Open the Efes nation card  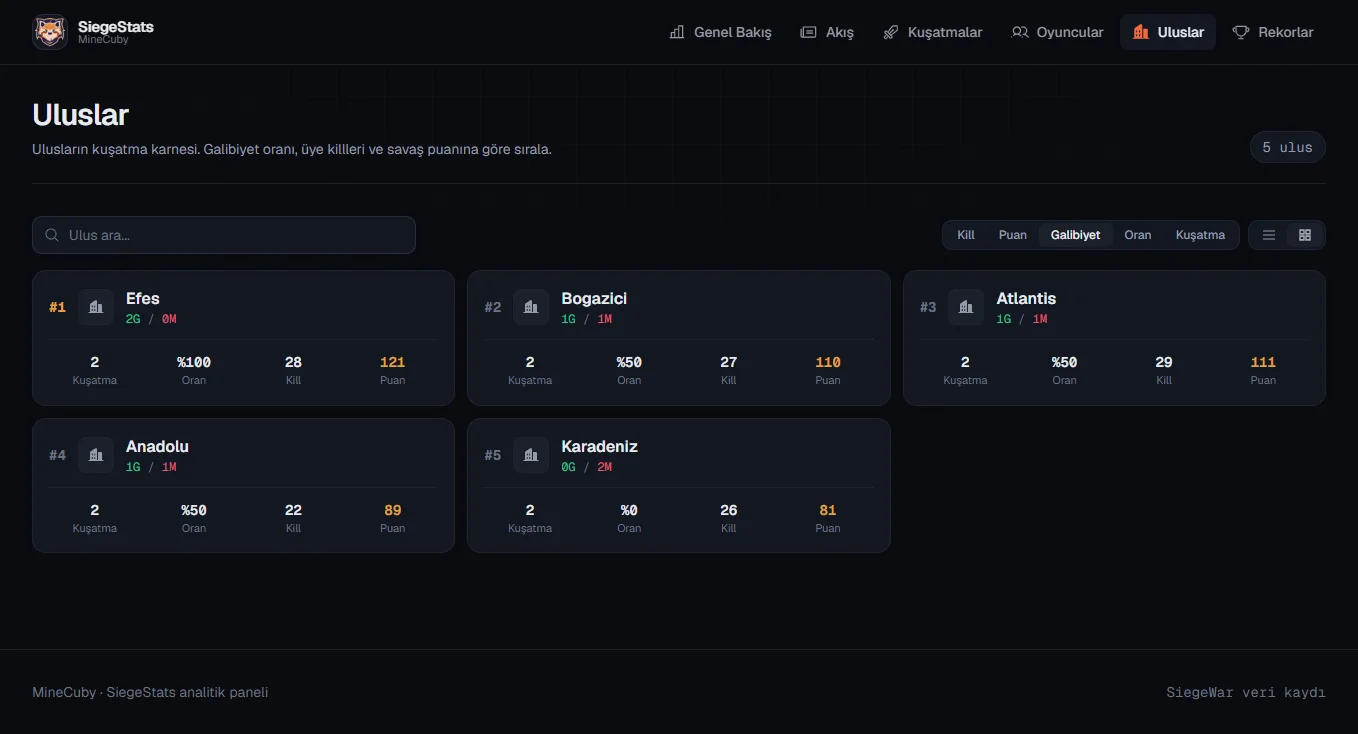[x=243, y=338]
